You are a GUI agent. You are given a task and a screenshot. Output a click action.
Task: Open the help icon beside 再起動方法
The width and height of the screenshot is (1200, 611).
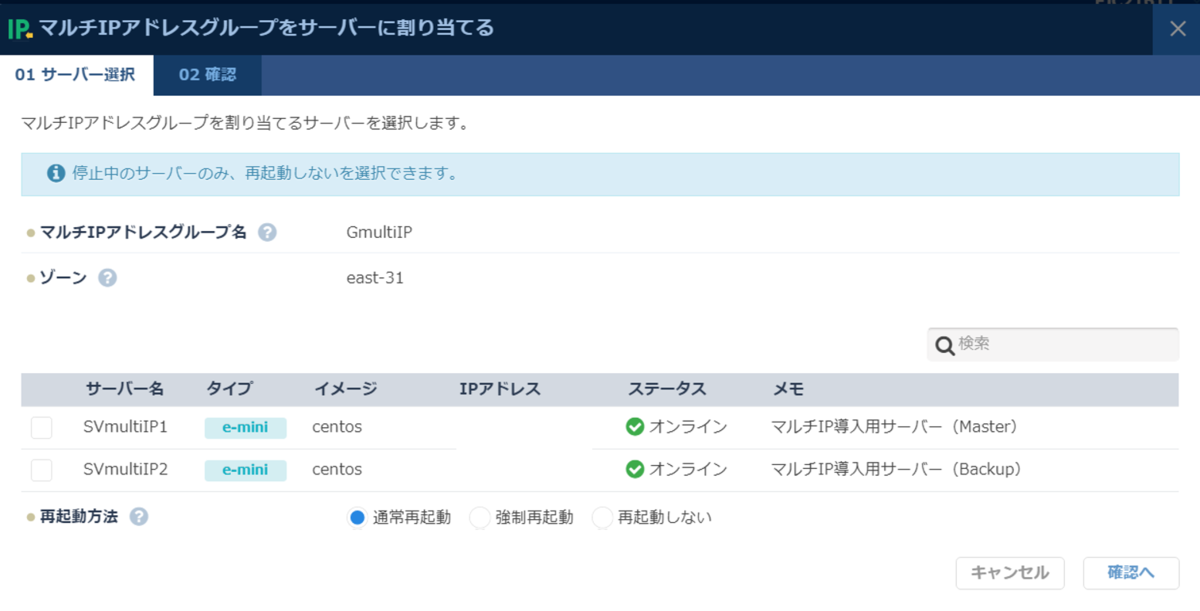coord(139,517)
